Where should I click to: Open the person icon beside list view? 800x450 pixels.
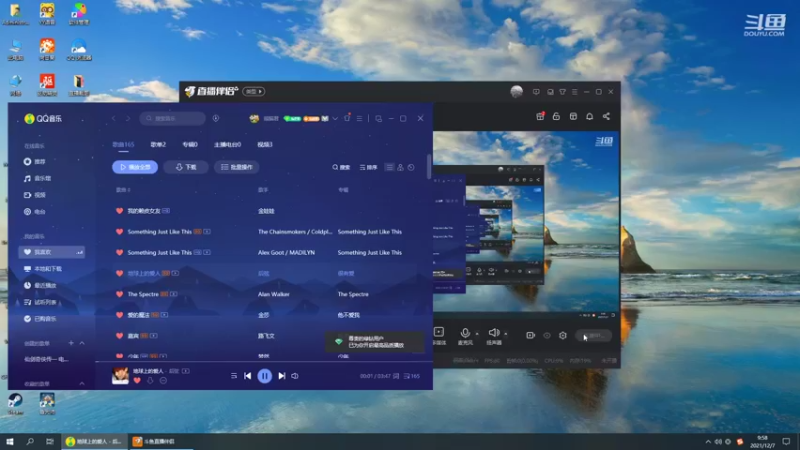[401, 167]
